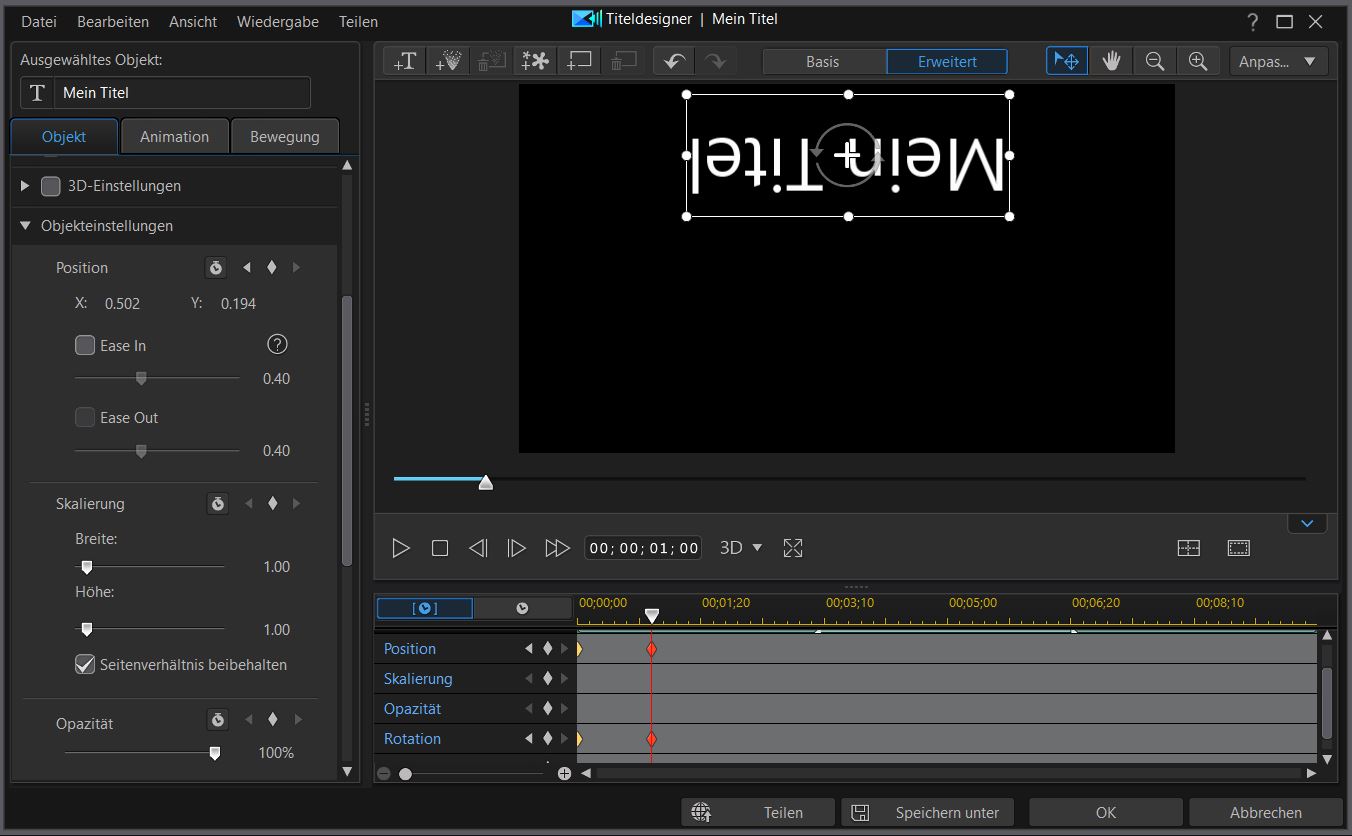Screen dimensions: 1352x836
Task: Toggle the TV safe zone icon
Action: (x=1238, y=547)
